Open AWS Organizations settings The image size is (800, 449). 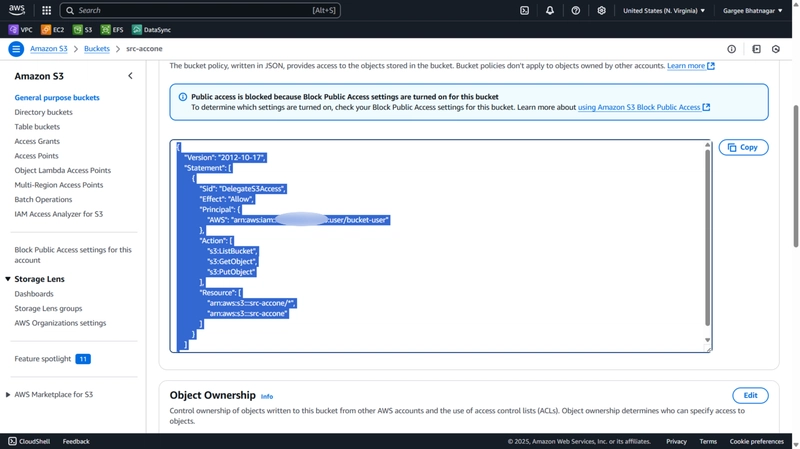(60, 323)
